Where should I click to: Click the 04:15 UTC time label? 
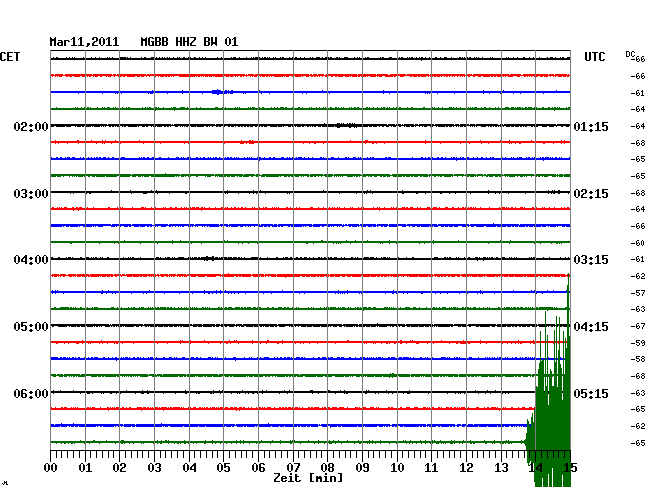[x=591, y=327]
